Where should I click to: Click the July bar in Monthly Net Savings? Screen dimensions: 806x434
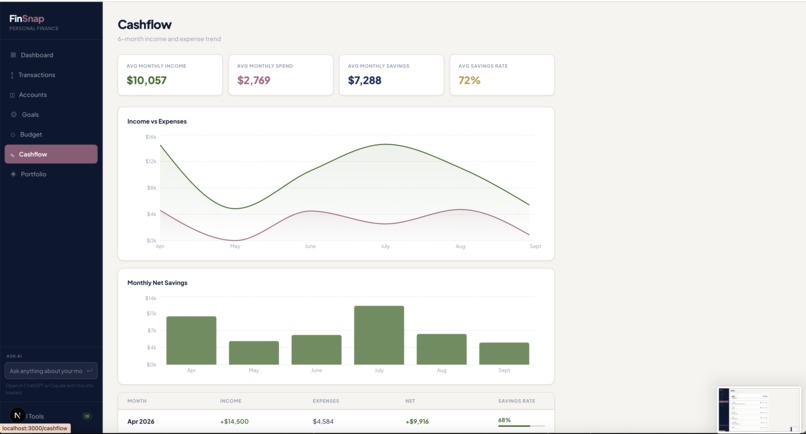click(x=379, y=335)
